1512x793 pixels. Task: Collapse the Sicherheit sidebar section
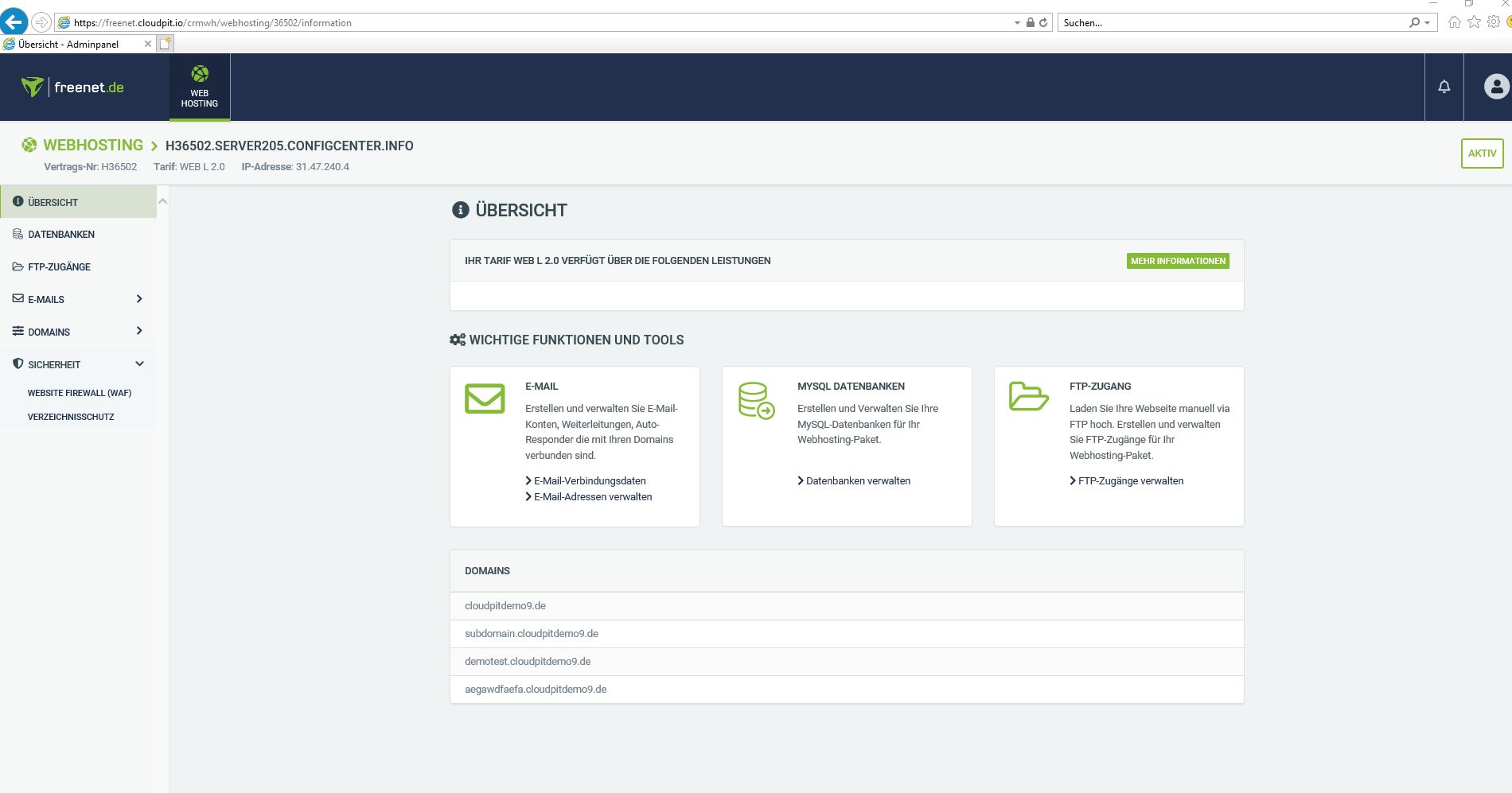click(139, 363)
